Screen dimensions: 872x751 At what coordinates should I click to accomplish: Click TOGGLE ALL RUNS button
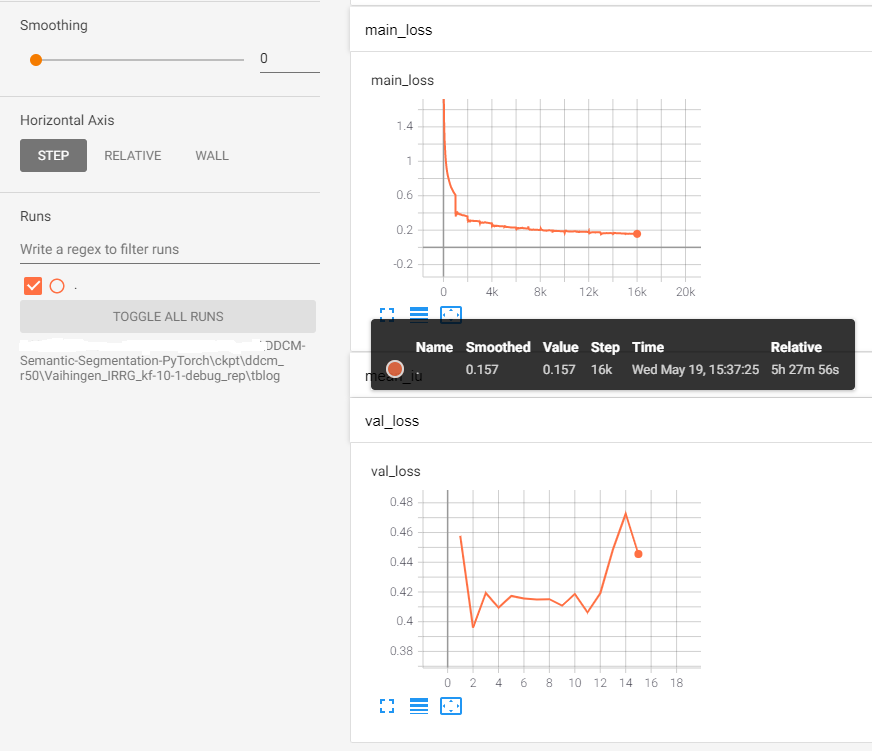click(168, 317)
